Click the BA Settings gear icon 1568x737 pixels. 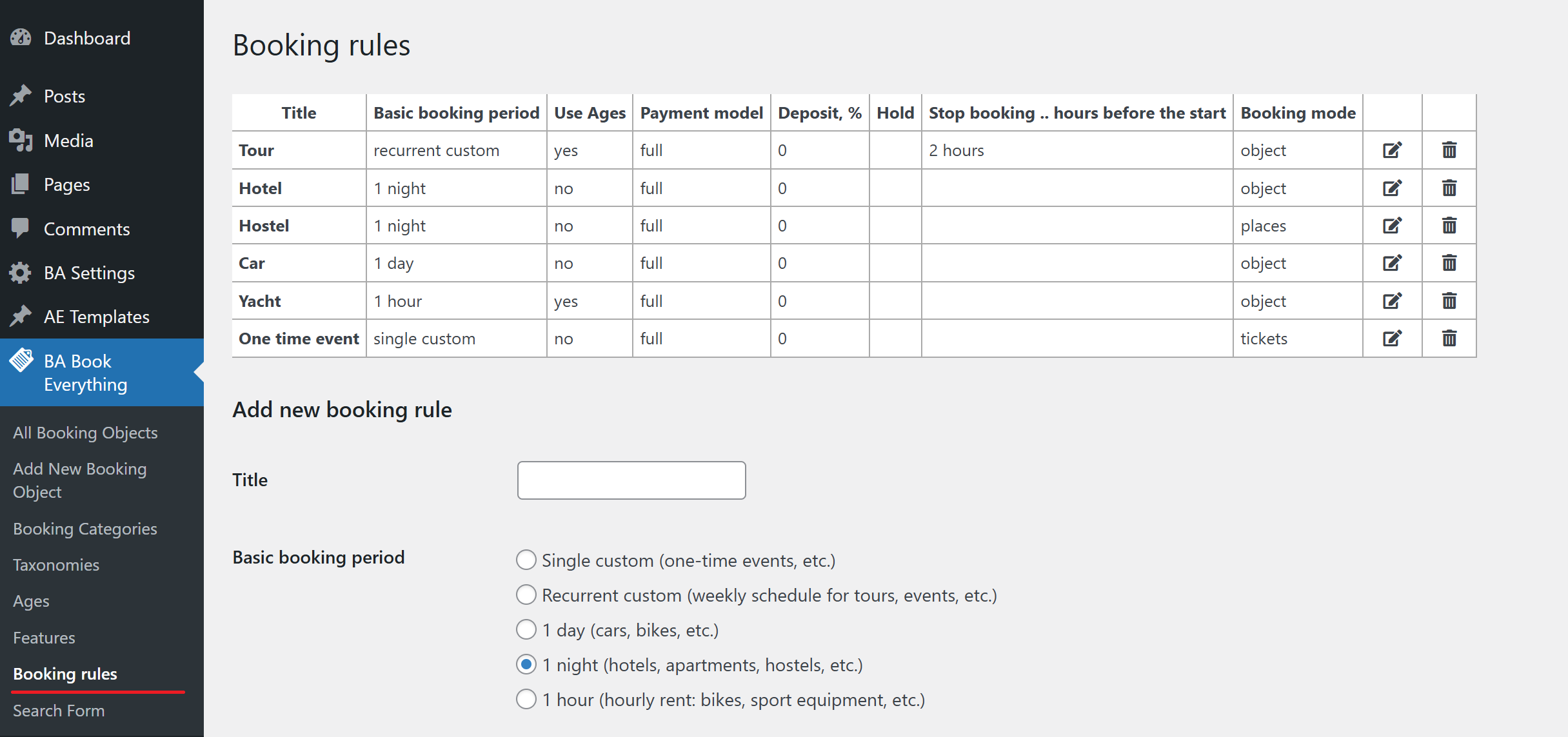[21, 273]
